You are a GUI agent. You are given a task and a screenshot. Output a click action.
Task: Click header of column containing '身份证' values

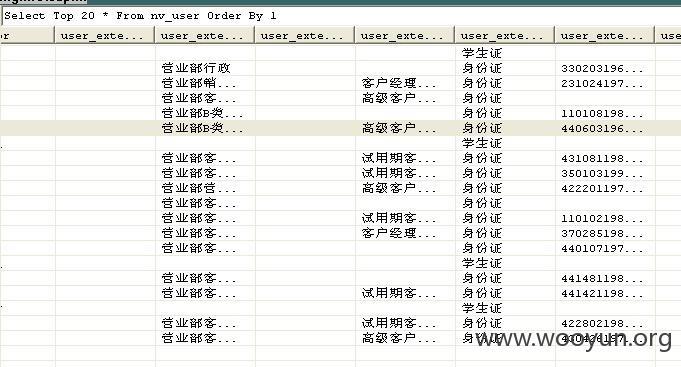tap(505, 35)
